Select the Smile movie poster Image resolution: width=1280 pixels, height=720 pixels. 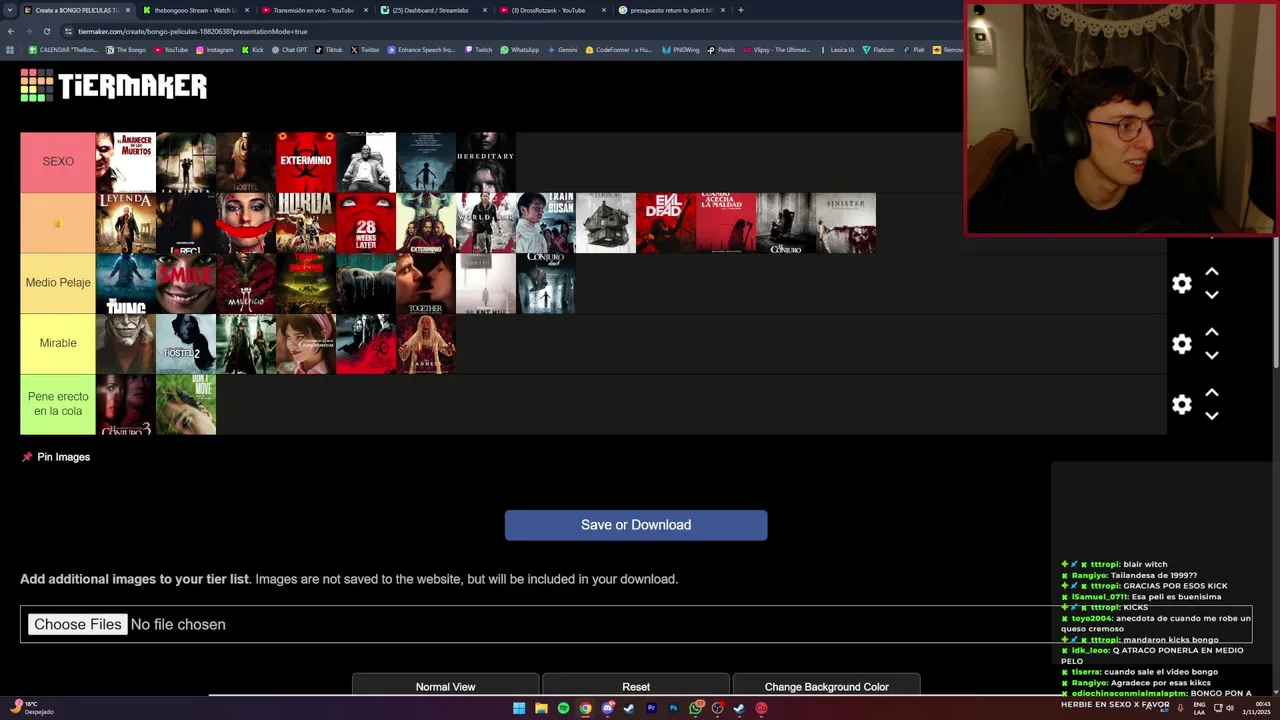(186, 283)
